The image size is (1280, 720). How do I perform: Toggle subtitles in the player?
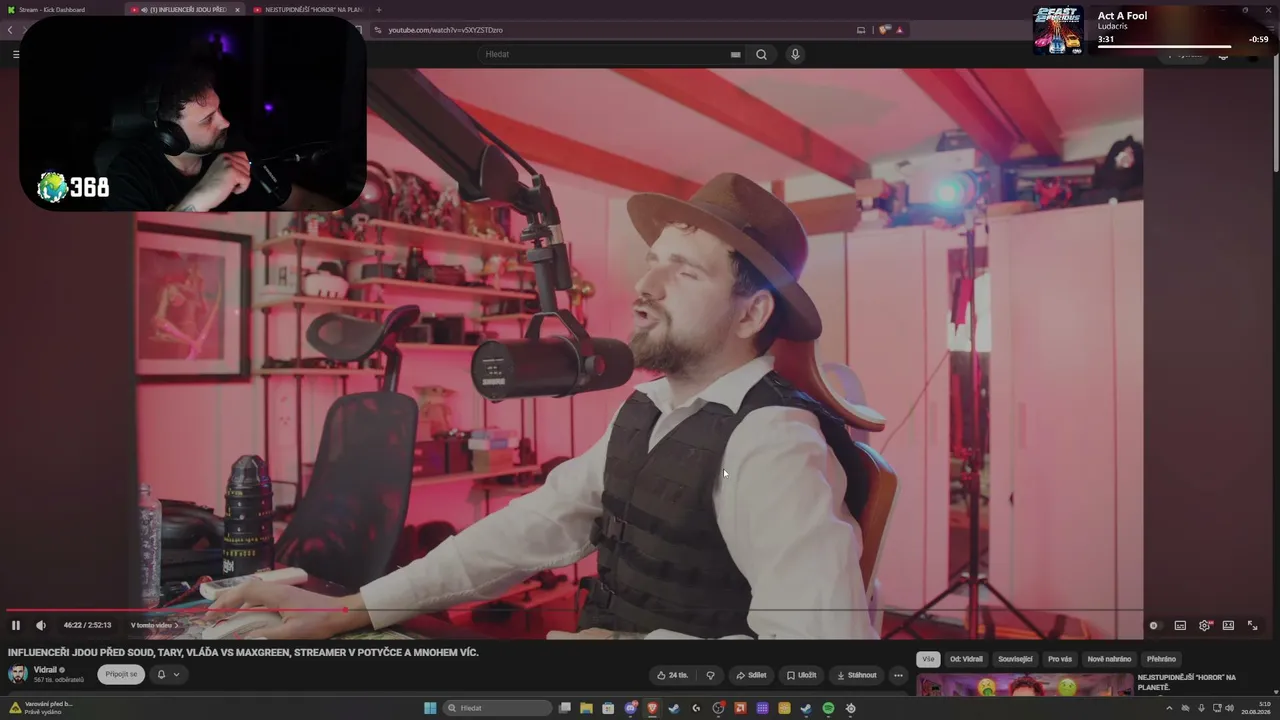(1180, 625)
